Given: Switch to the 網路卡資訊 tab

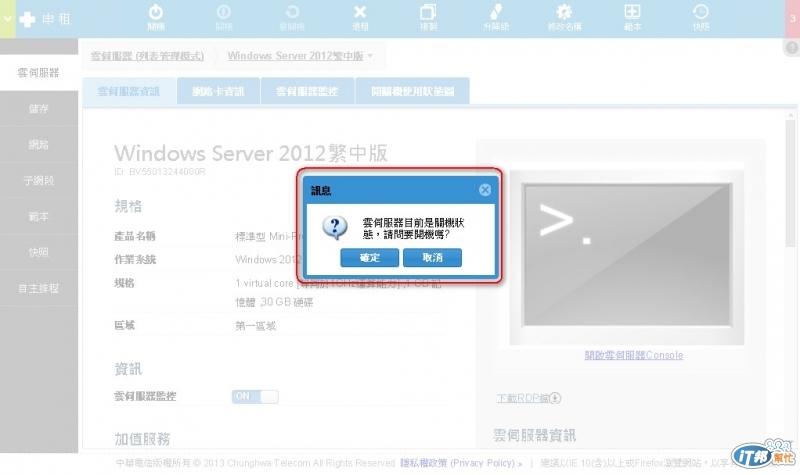Looking at the screenshot, I should pyautogui.click(x=218, y=91).
